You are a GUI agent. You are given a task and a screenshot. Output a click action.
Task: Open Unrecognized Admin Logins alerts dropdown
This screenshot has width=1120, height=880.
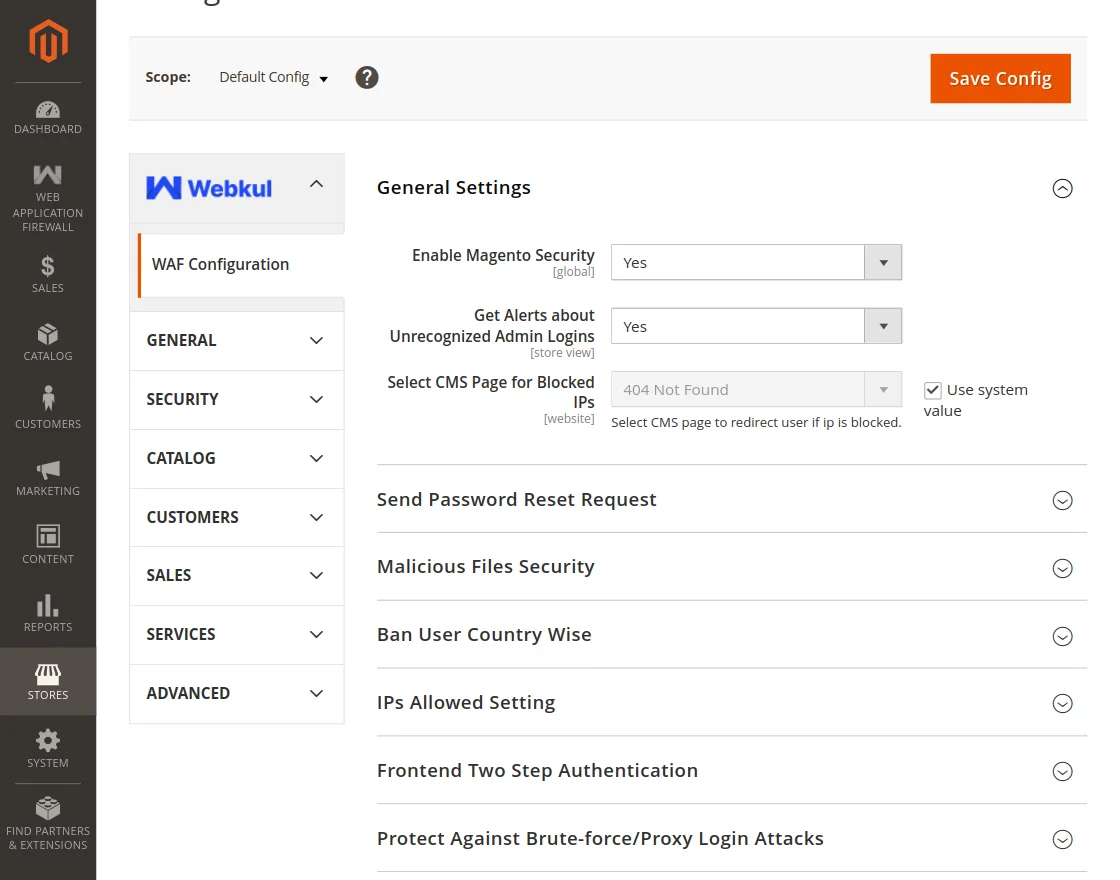pyautogui.click(x=756, y=327)
